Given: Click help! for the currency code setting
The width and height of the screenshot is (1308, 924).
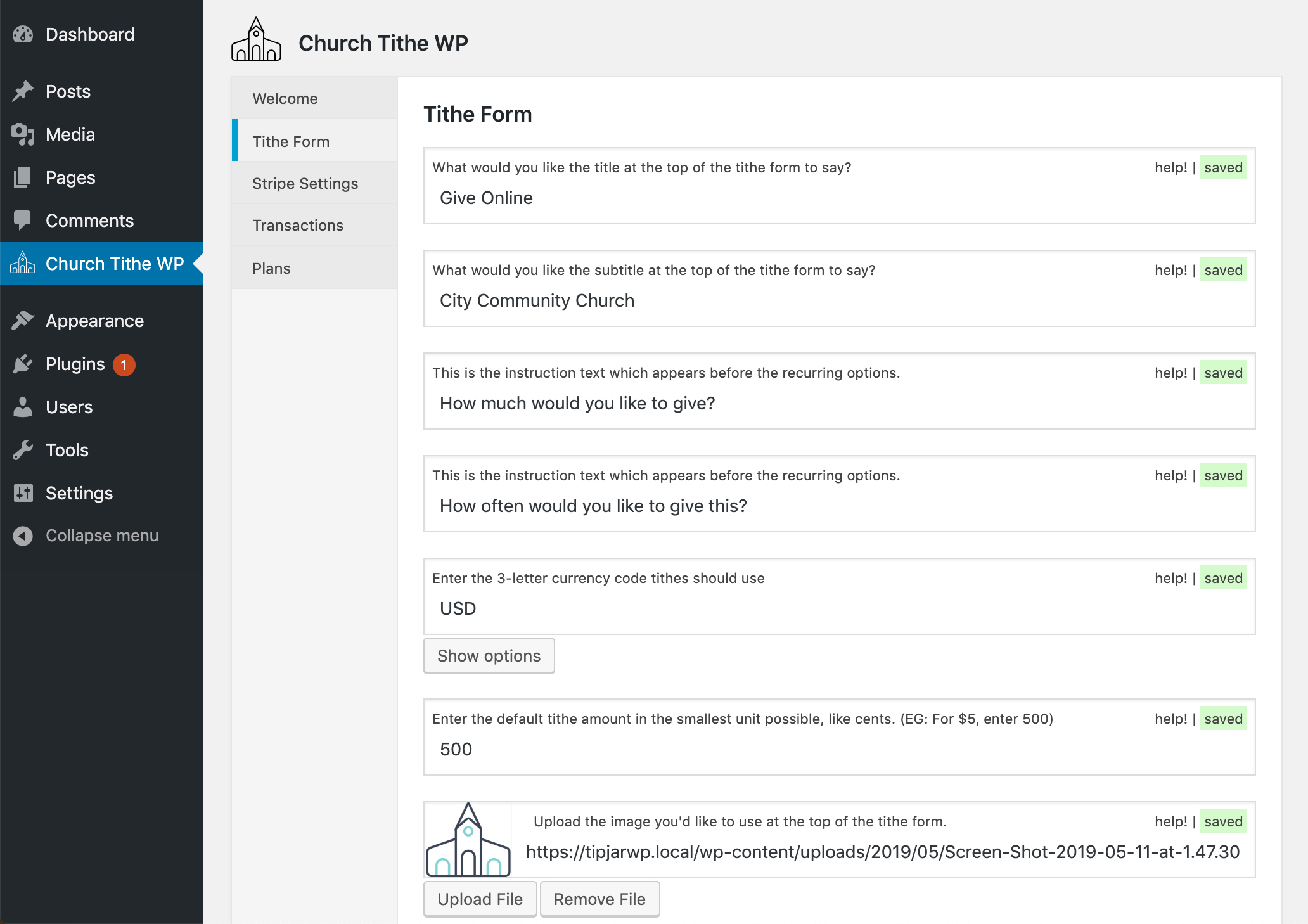Looking at the screenshot, I should click(x=1170, y=578).
